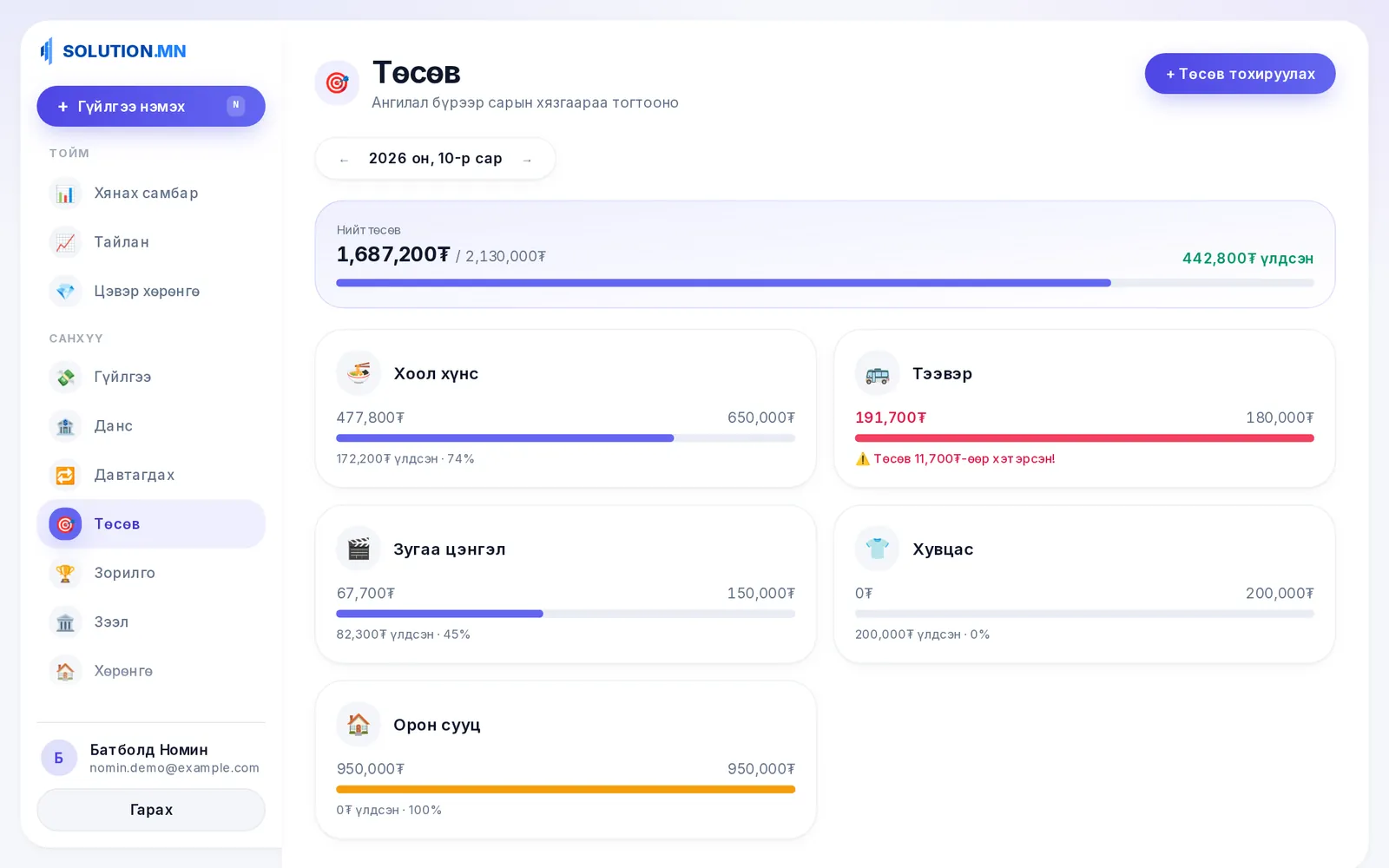Click the 442,800₮ үлдсэн text
This screenshot has width=1389, height=868.
1247,259
